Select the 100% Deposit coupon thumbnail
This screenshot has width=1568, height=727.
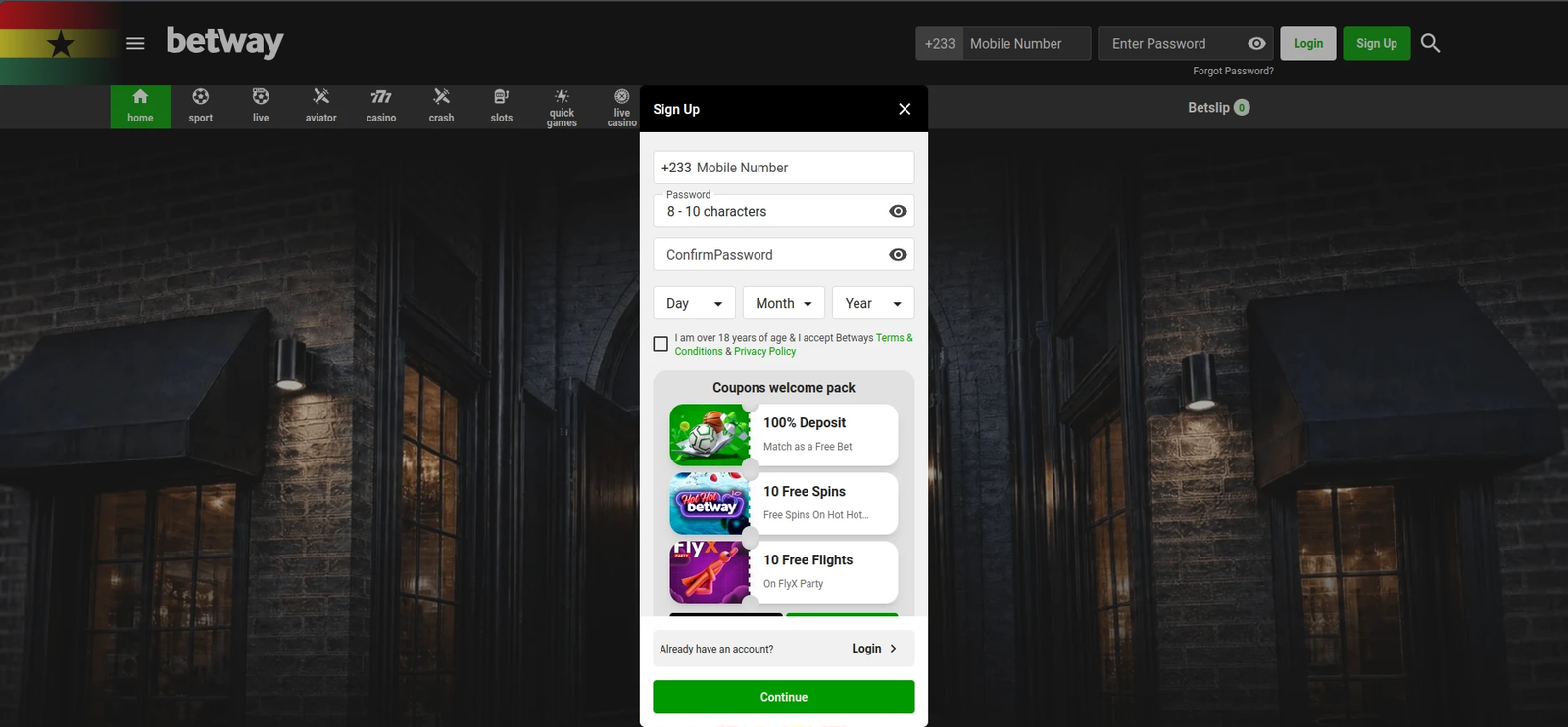710,435
